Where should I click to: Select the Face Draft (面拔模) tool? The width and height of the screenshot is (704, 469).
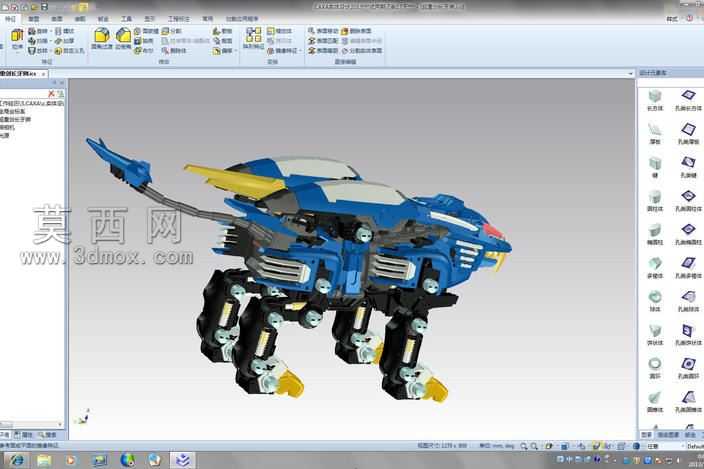pyautogui.click(x=146, y=31)
